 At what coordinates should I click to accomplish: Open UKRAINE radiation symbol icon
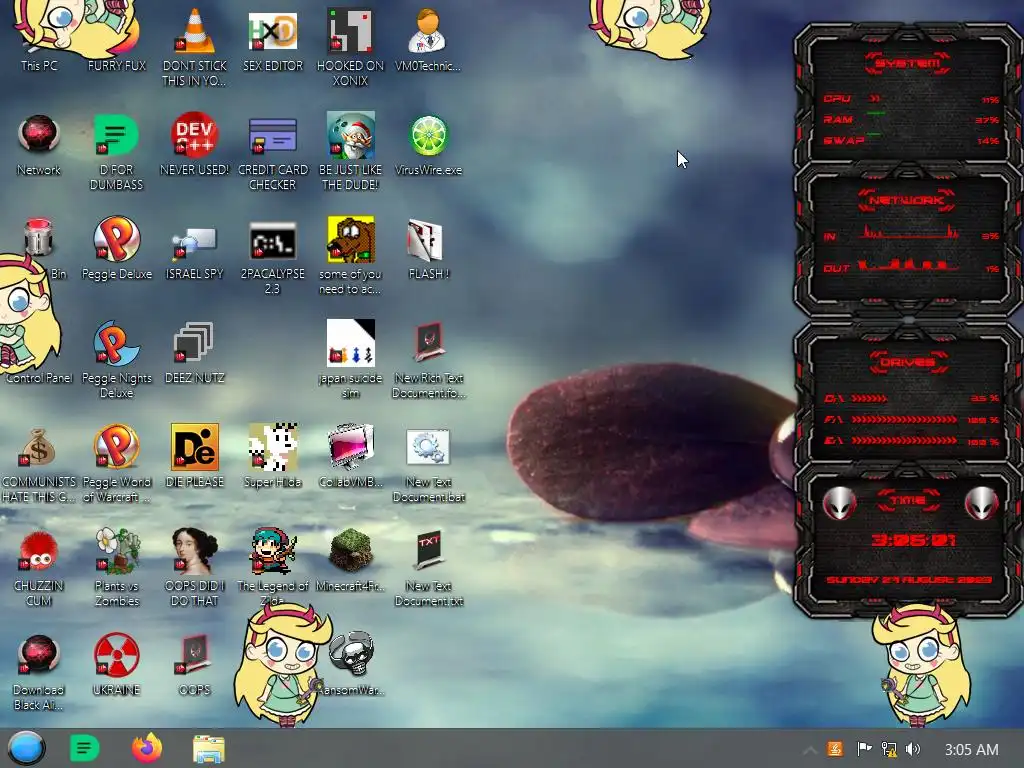tap(116, 665)
